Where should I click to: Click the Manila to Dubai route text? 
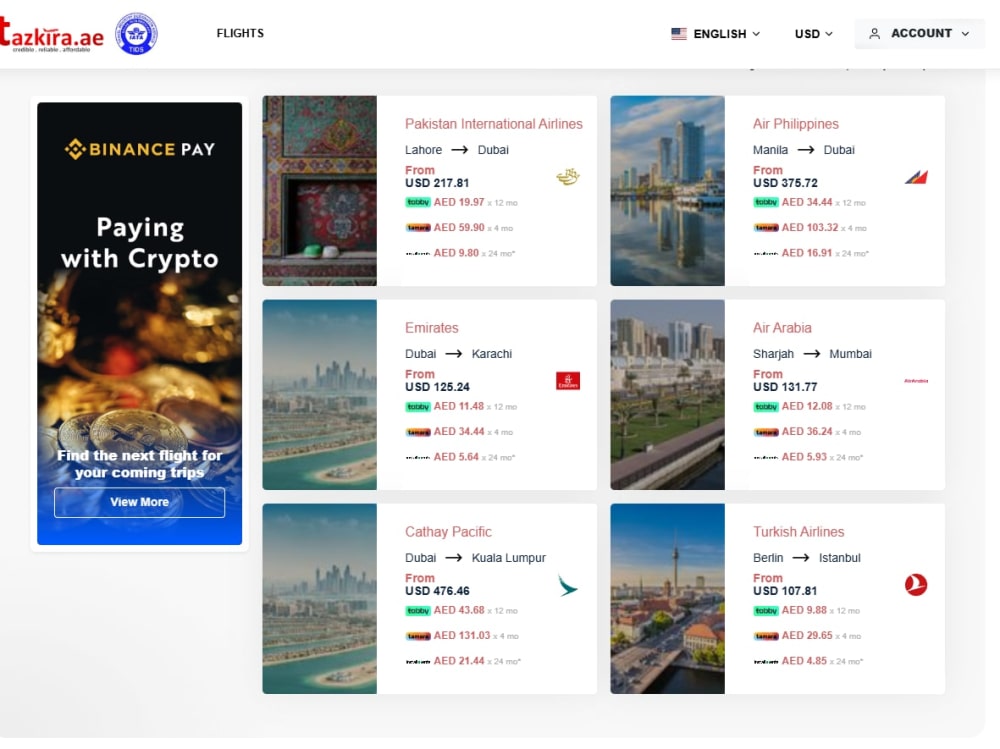(x=804, y=150)
